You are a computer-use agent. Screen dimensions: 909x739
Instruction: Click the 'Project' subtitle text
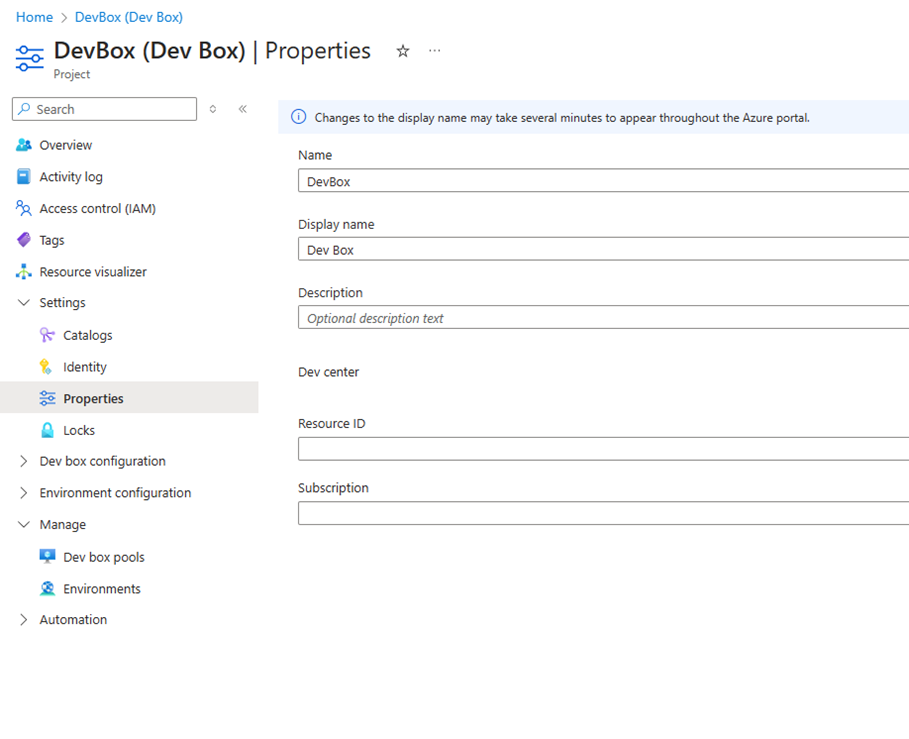[x=72, y=74]
